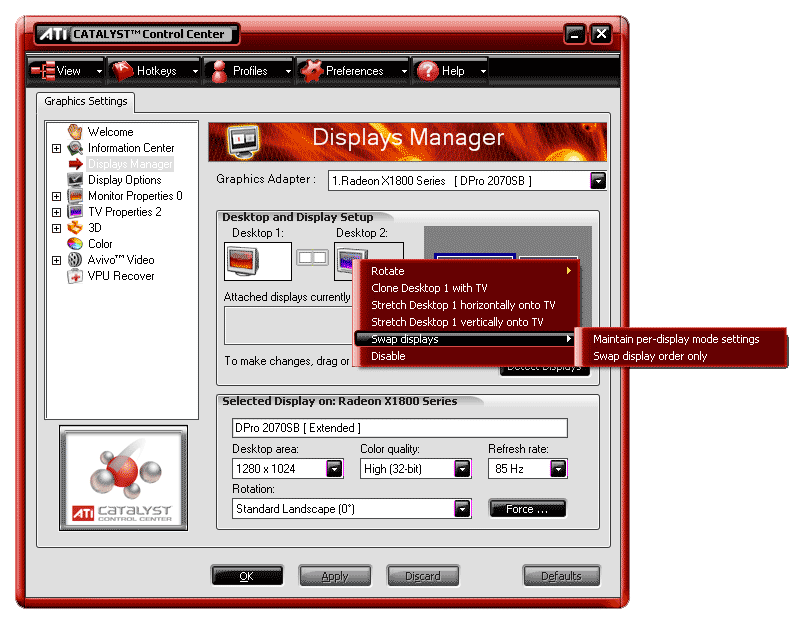This screenshot has height=640, width=792.
Task: Choose Clone Desktop 1 with TV
Action: tap(468, 288)
